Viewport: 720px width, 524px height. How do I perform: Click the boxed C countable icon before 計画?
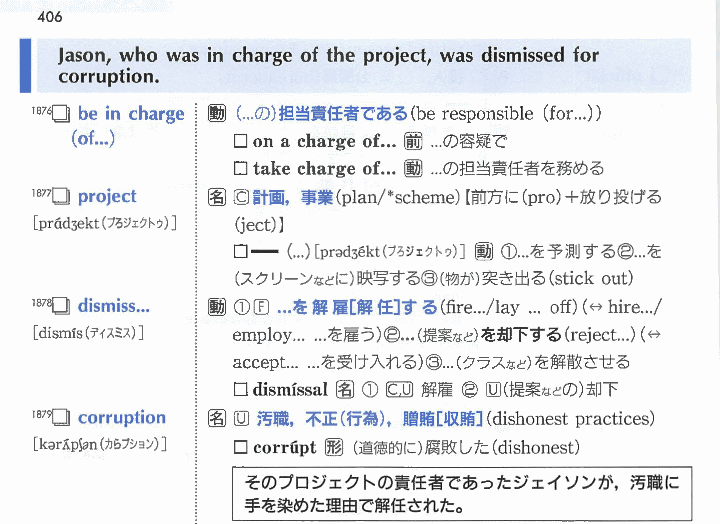pyautogui.click(x=240, y=197)
